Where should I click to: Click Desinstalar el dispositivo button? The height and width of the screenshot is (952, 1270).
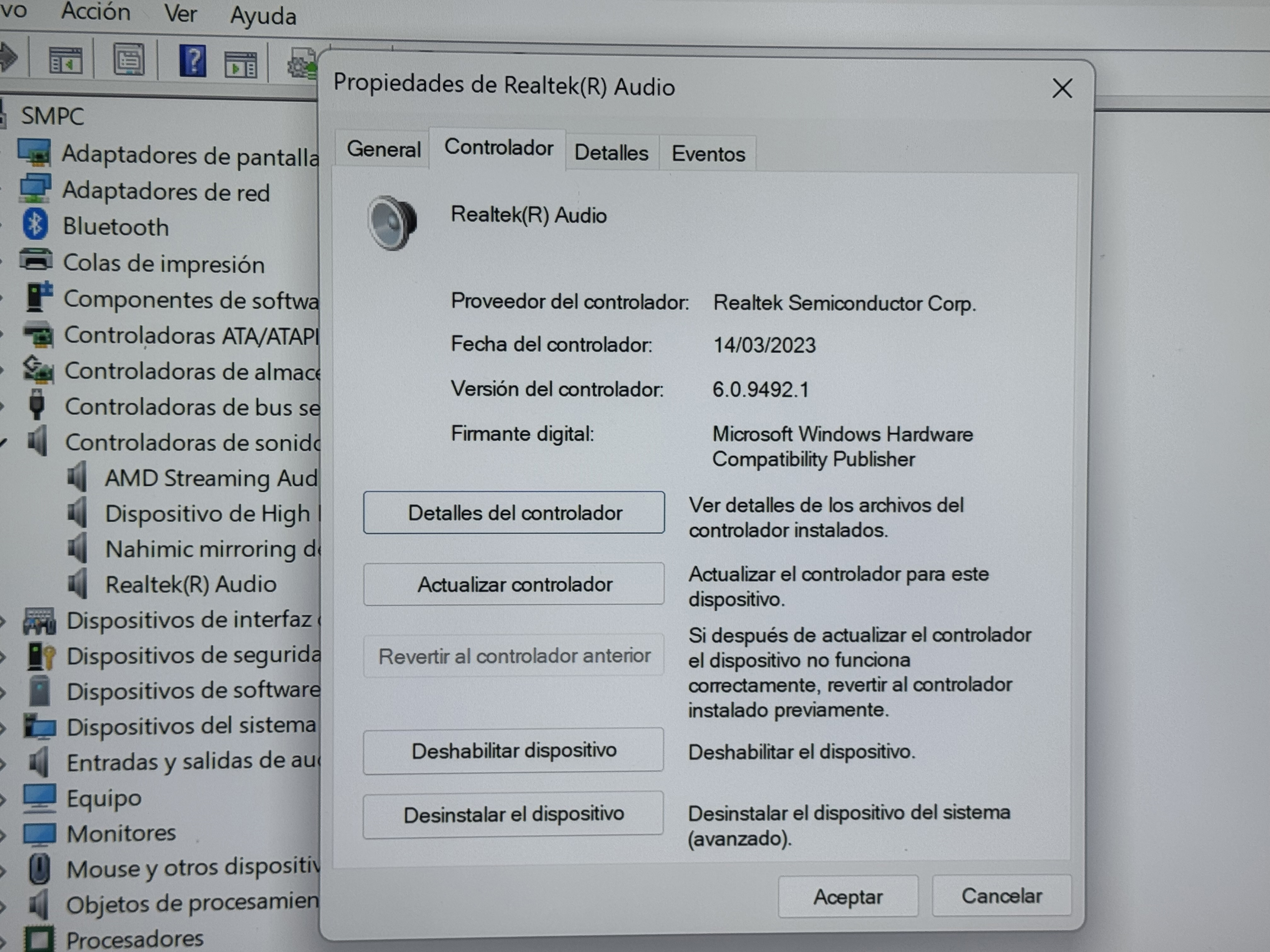513,815
